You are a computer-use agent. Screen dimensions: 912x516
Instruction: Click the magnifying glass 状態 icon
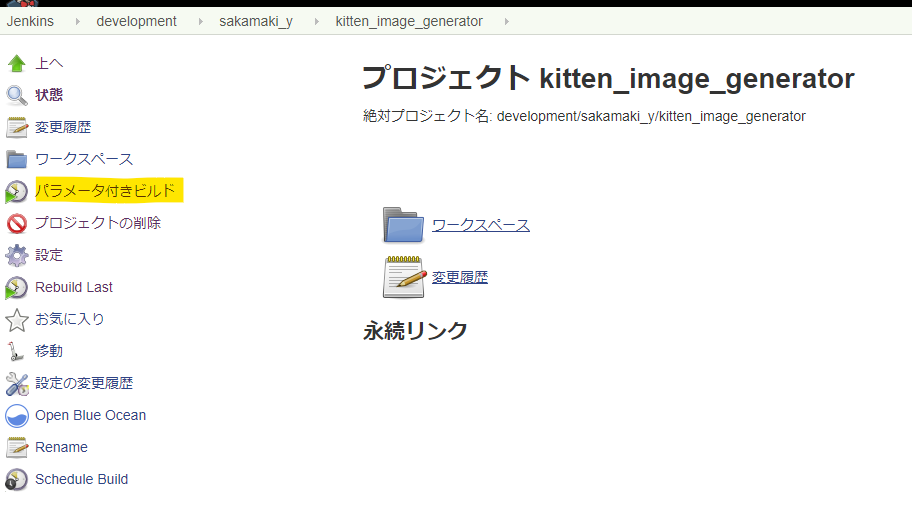pyautogui.click(x=16, y=96)
